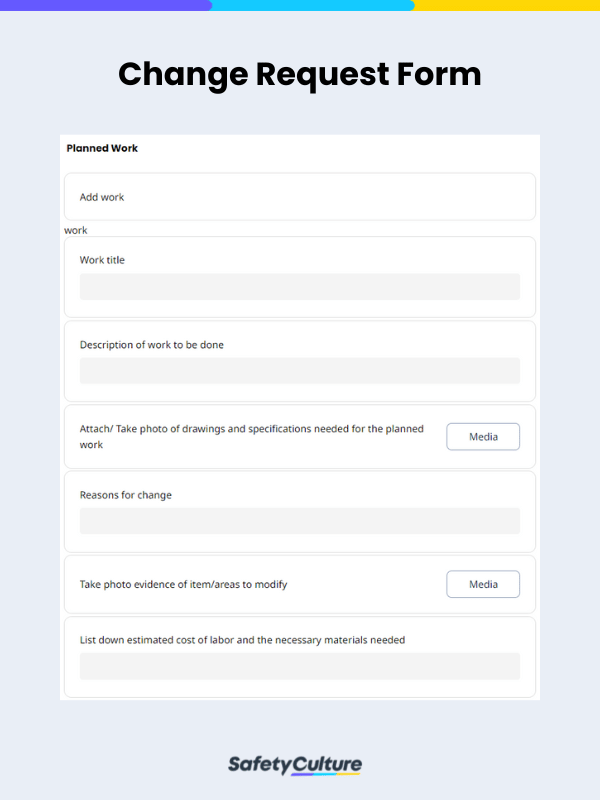Click the small 'work' section label
The height and width of the screenshot is (800, 600).
pos(76,230)
